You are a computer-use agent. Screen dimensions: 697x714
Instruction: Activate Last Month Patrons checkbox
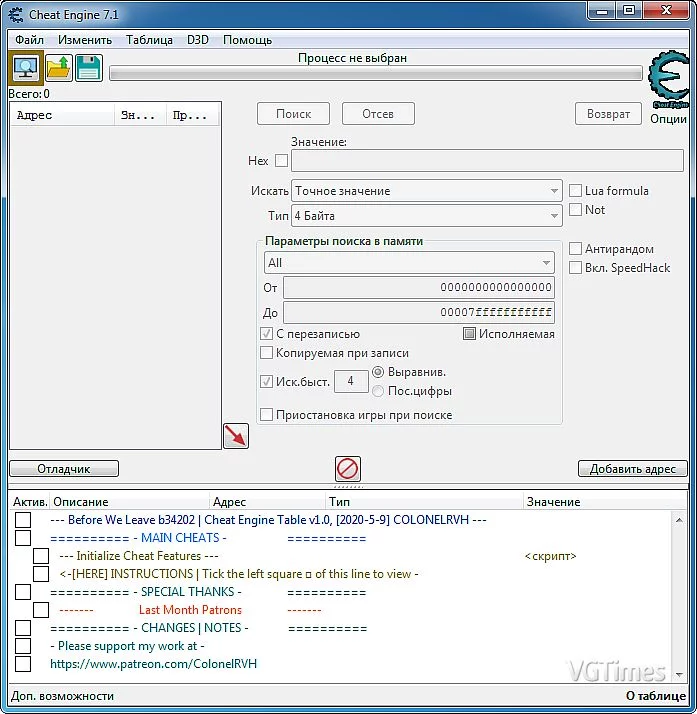pyautogui.click(x=41, y=610)
